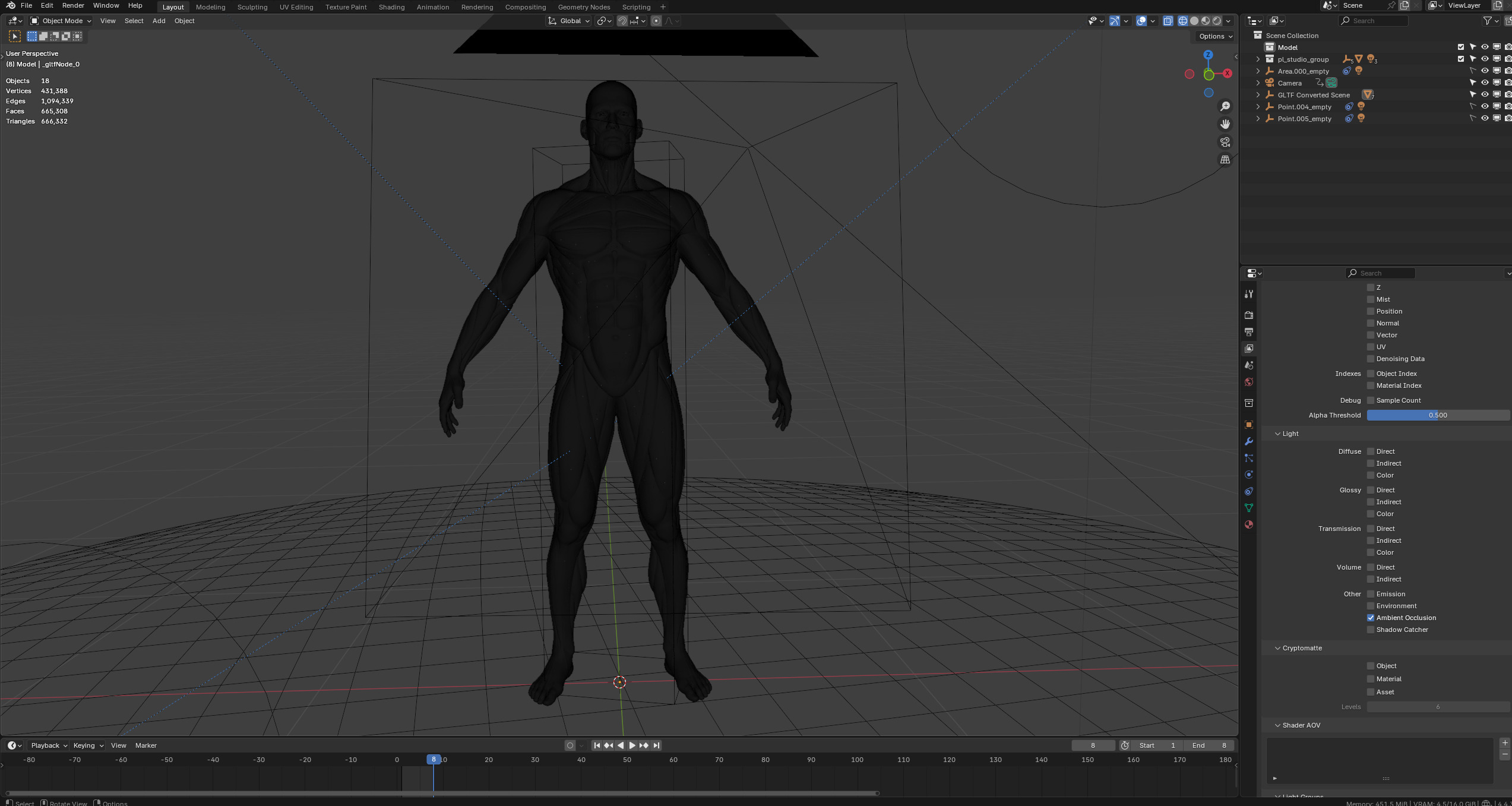The height and width of the screenshot is (806, 1512).
Task: Expand Camera item in outliner
Action: coord(1258,83)
